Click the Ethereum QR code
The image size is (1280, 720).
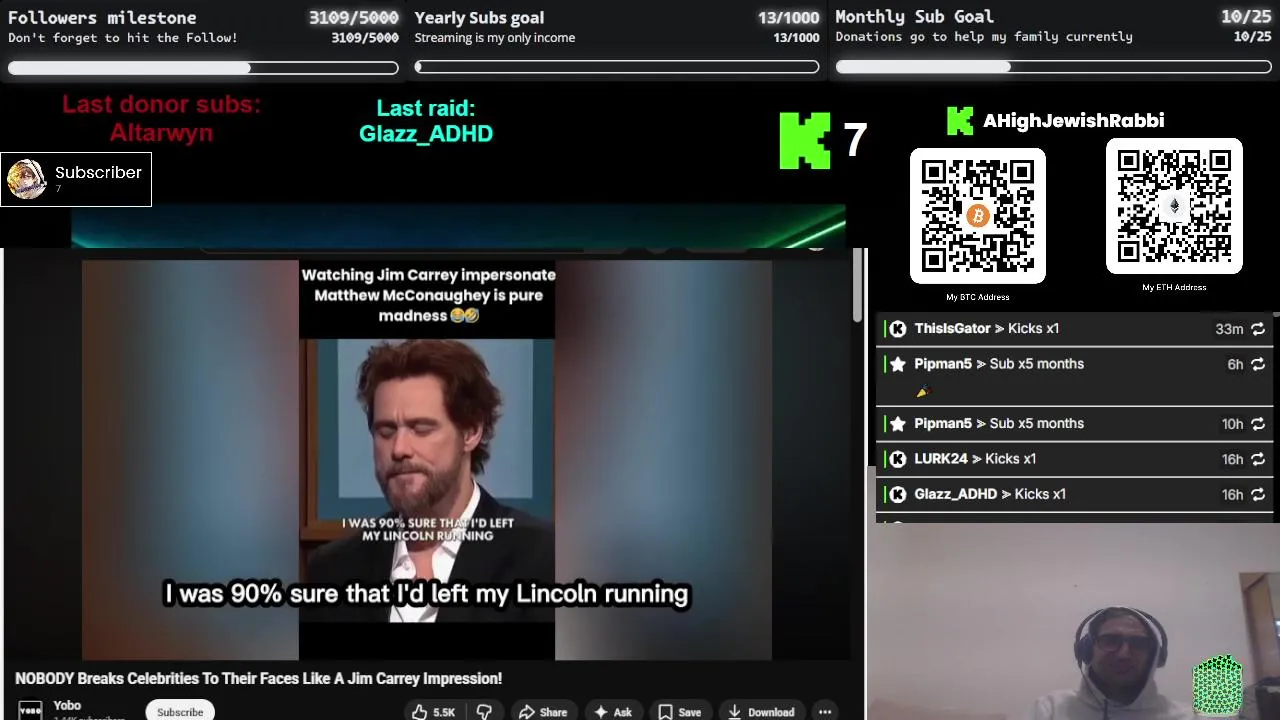tap(1174, 206)
